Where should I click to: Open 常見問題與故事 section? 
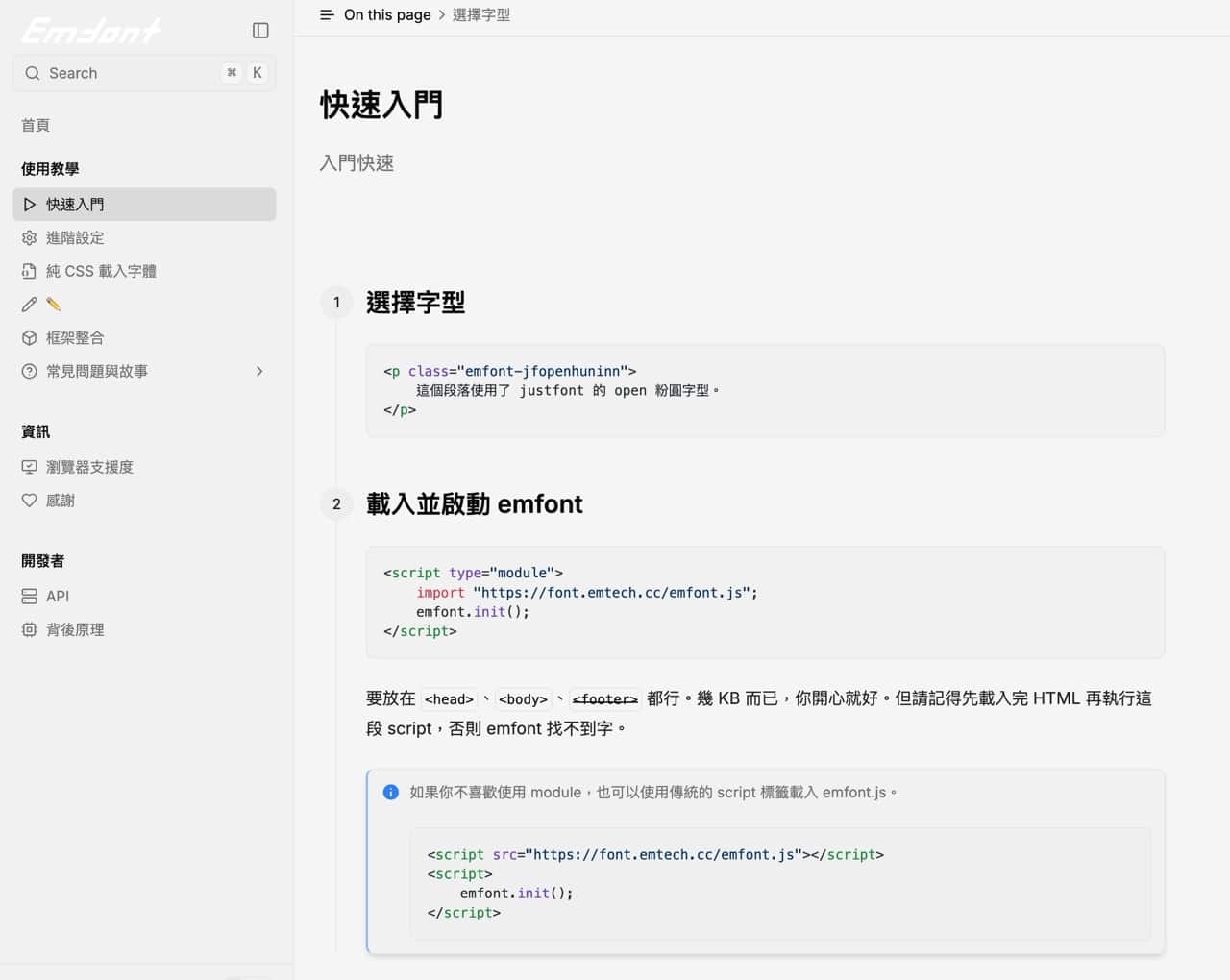point(144,371)
